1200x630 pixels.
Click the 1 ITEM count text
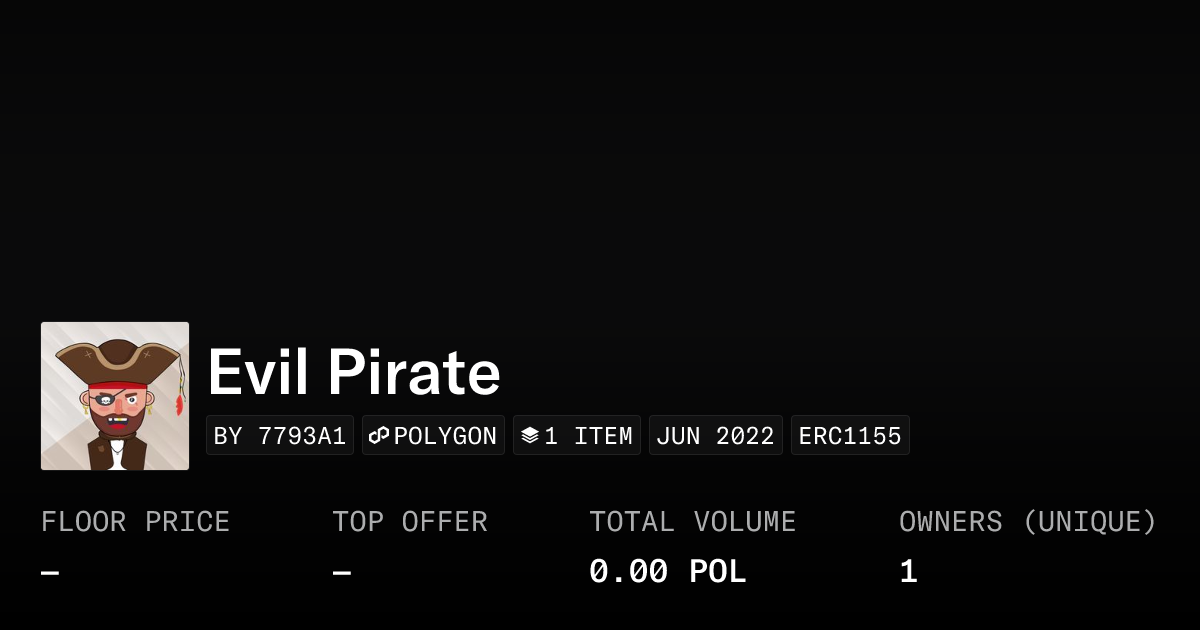pyautogui.click(x=588, y=436)
